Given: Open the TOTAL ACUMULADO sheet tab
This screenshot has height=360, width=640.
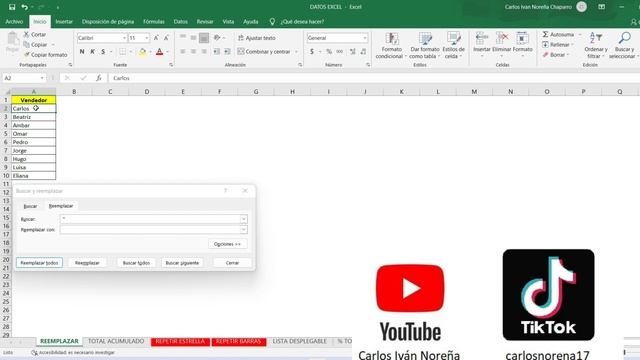Looking at the screenshot, I should point(116,341).
